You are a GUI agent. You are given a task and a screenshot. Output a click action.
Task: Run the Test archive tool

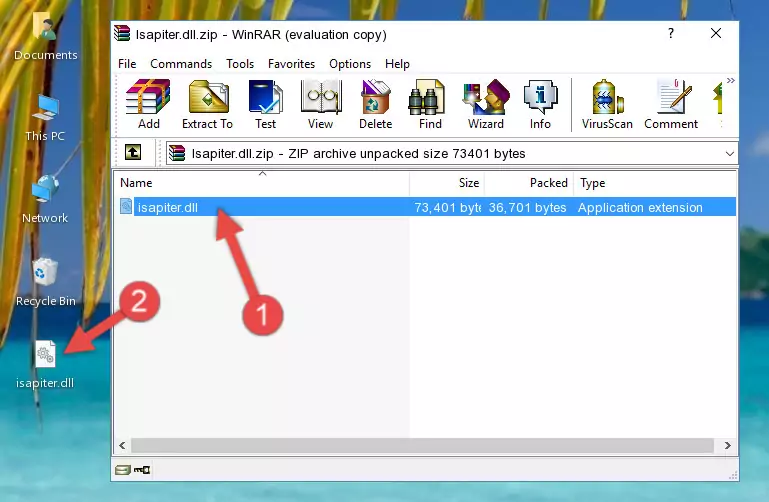click(x=265, y=104)
